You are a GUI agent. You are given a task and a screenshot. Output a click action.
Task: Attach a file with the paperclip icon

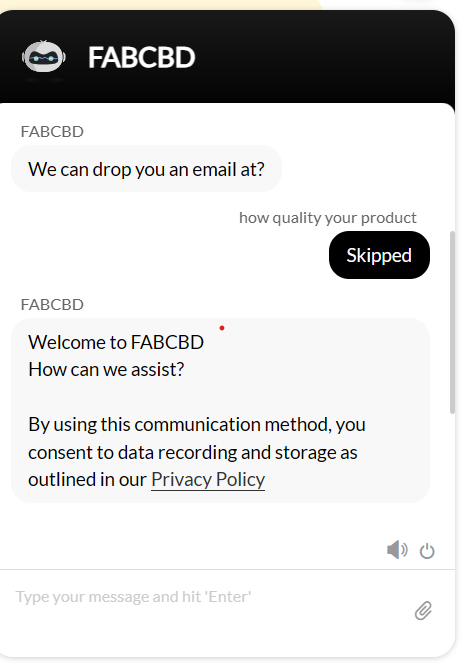[423, 610]
